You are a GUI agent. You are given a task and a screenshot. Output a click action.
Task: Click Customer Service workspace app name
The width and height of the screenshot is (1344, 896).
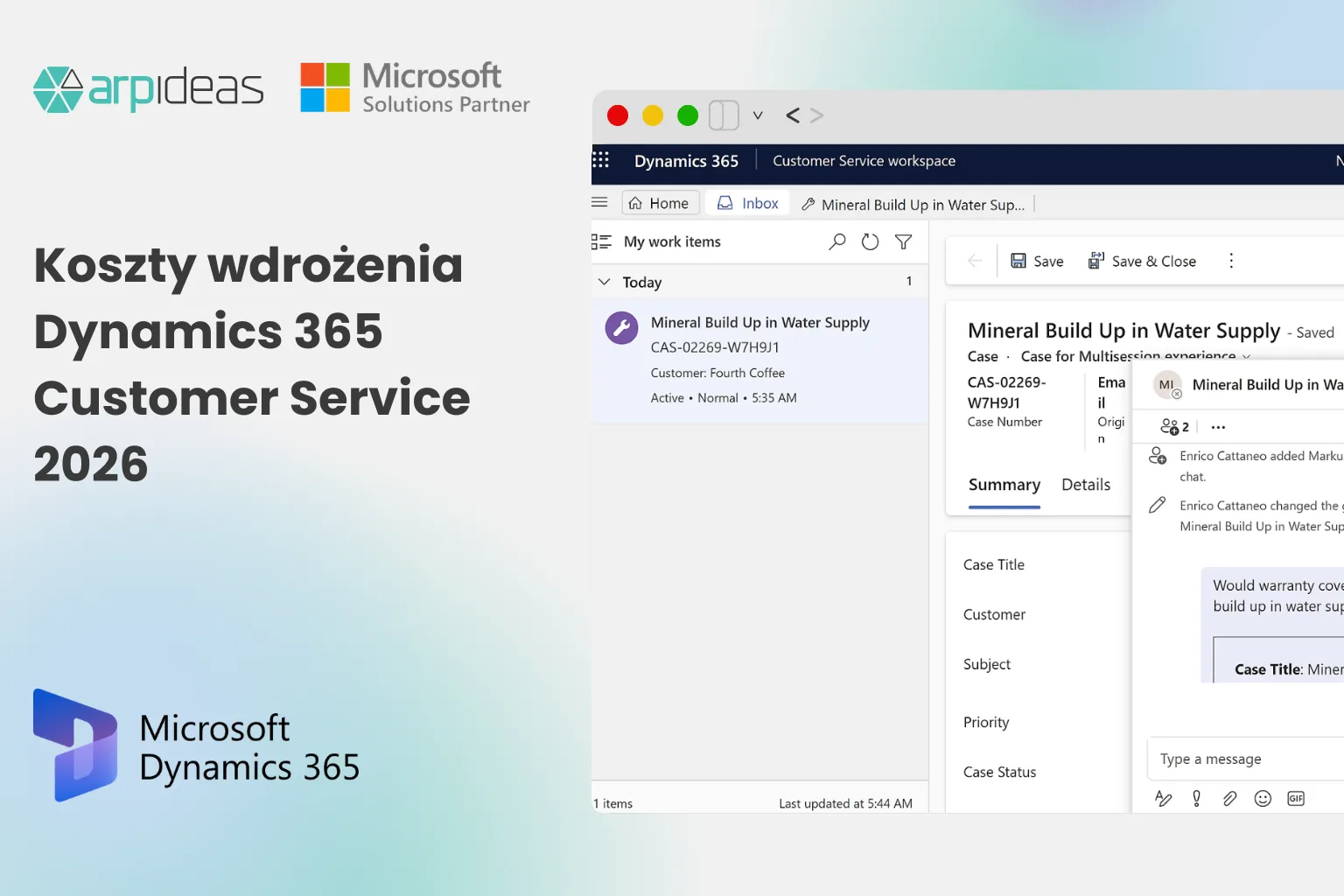(x=864, y=161)
